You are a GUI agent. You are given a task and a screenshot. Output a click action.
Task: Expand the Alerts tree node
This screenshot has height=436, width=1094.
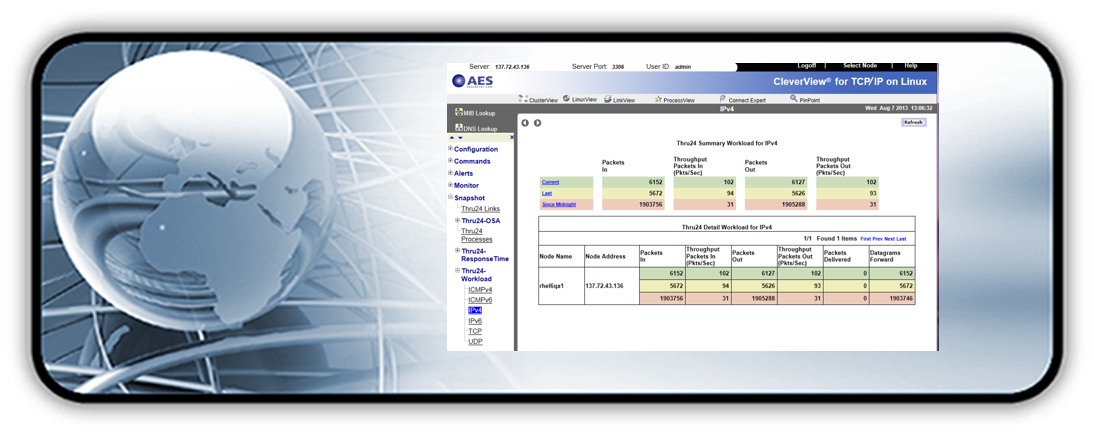click(451, 172)
